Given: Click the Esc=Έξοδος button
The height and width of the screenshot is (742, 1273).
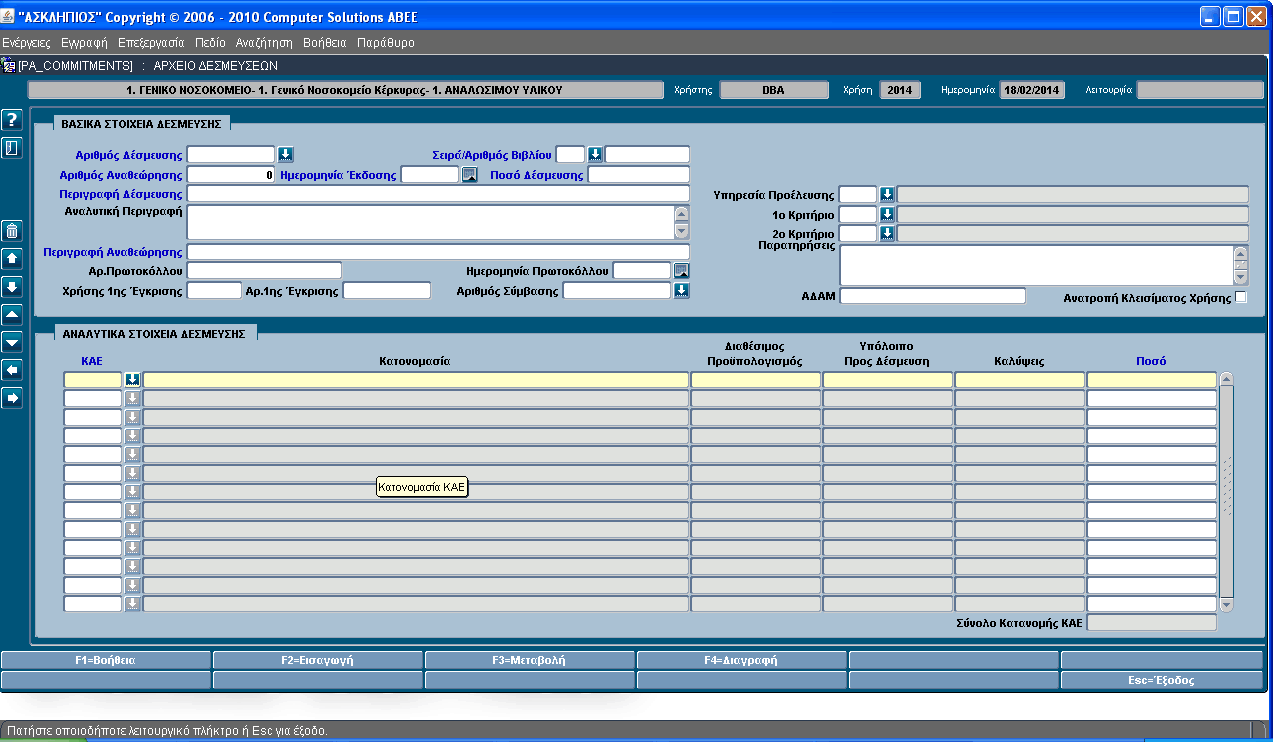Looking at the screenshot, I should click(x=1161, y=680).
